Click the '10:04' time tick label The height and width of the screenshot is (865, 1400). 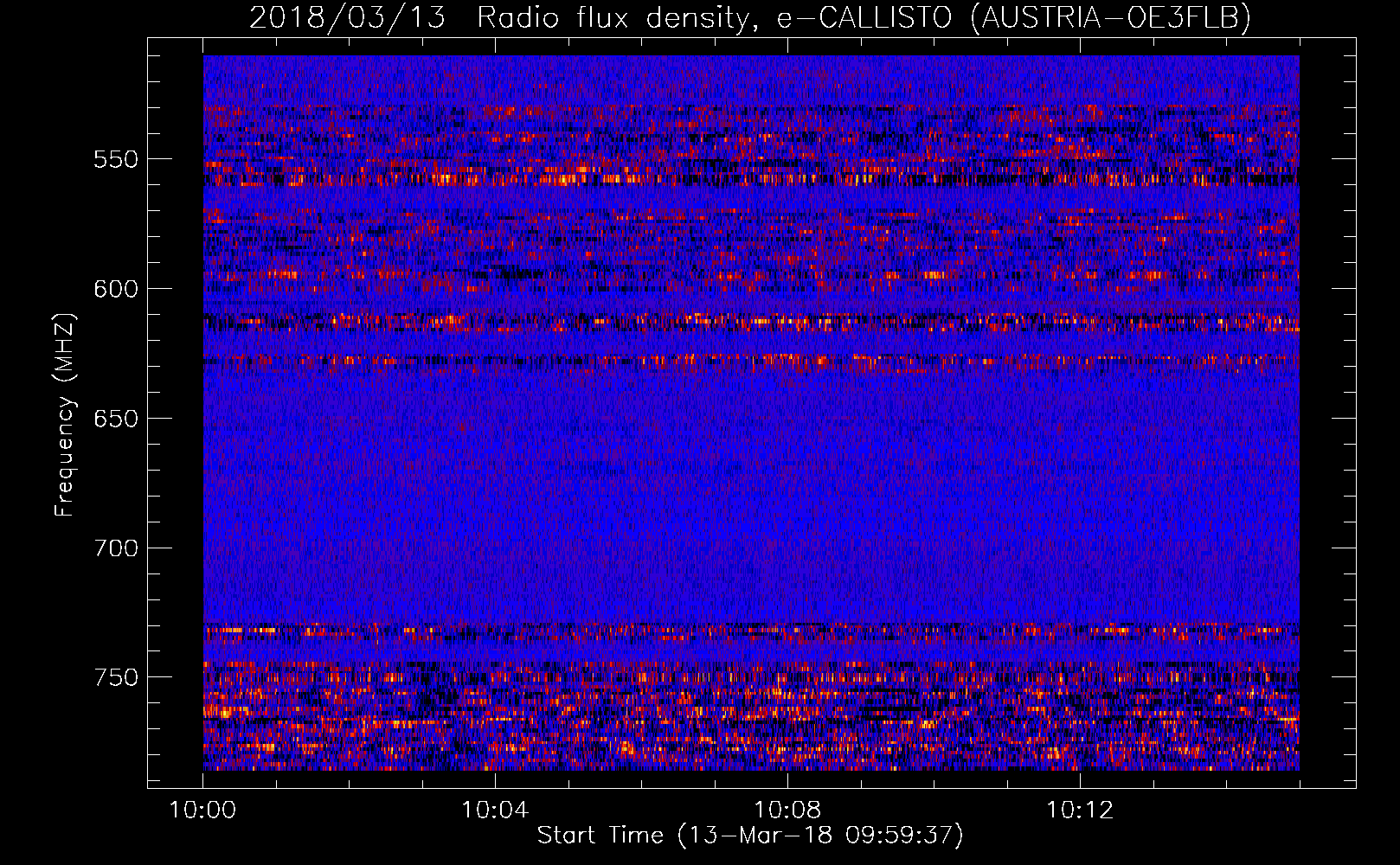tap(495, 811)
